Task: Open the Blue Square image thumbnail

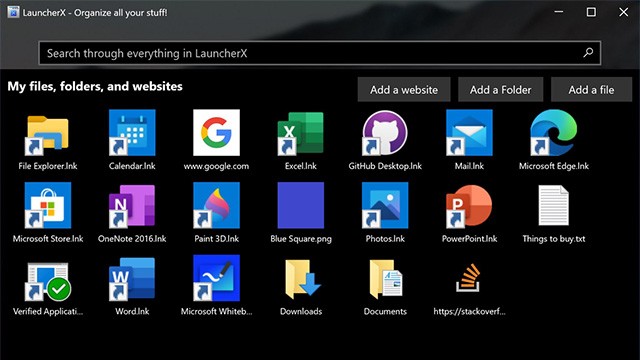Action: [x=301, y=205]
